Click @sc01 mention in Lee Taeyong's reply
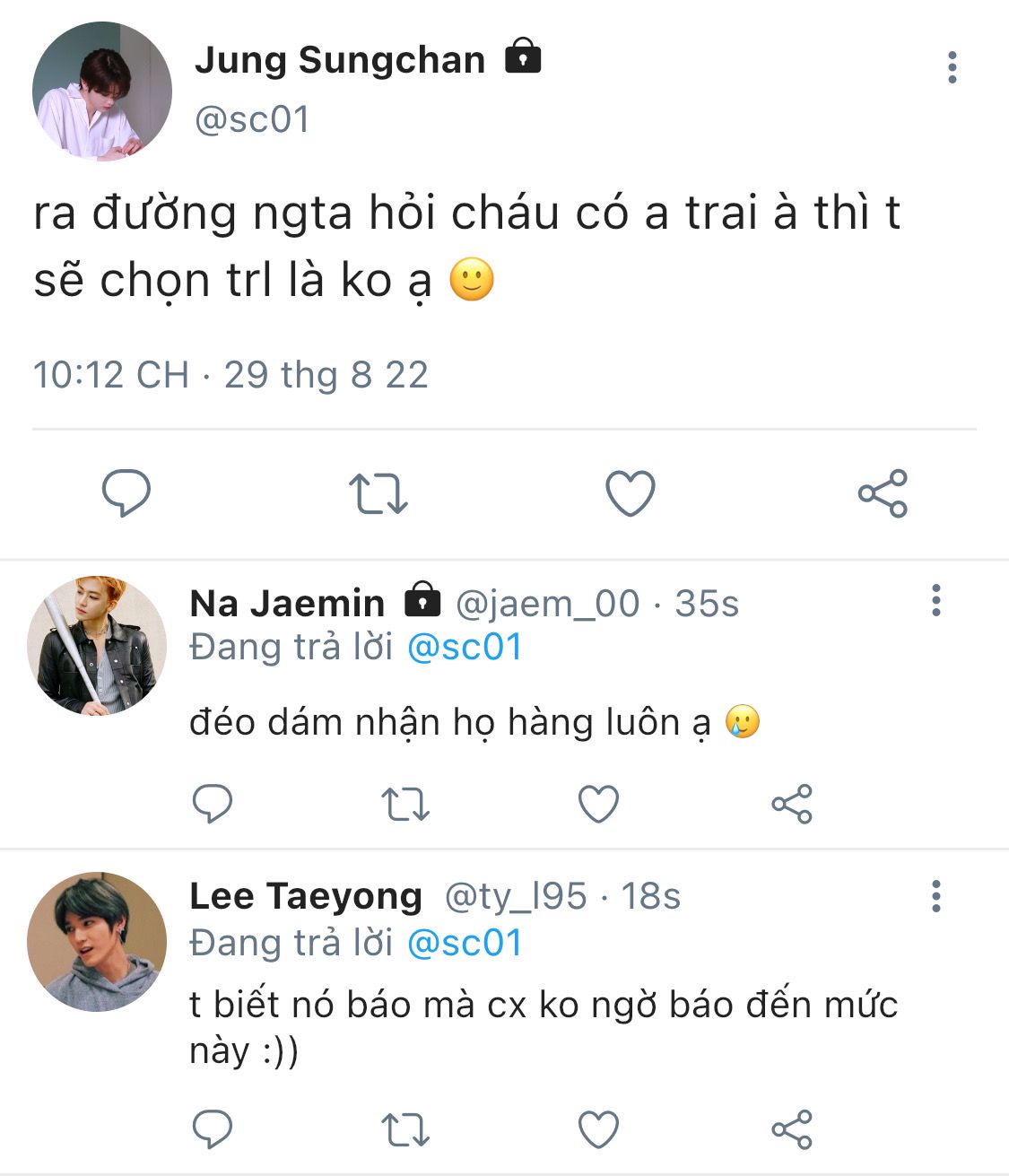This screenshot has height=1176, width=1009. point(465,943)
